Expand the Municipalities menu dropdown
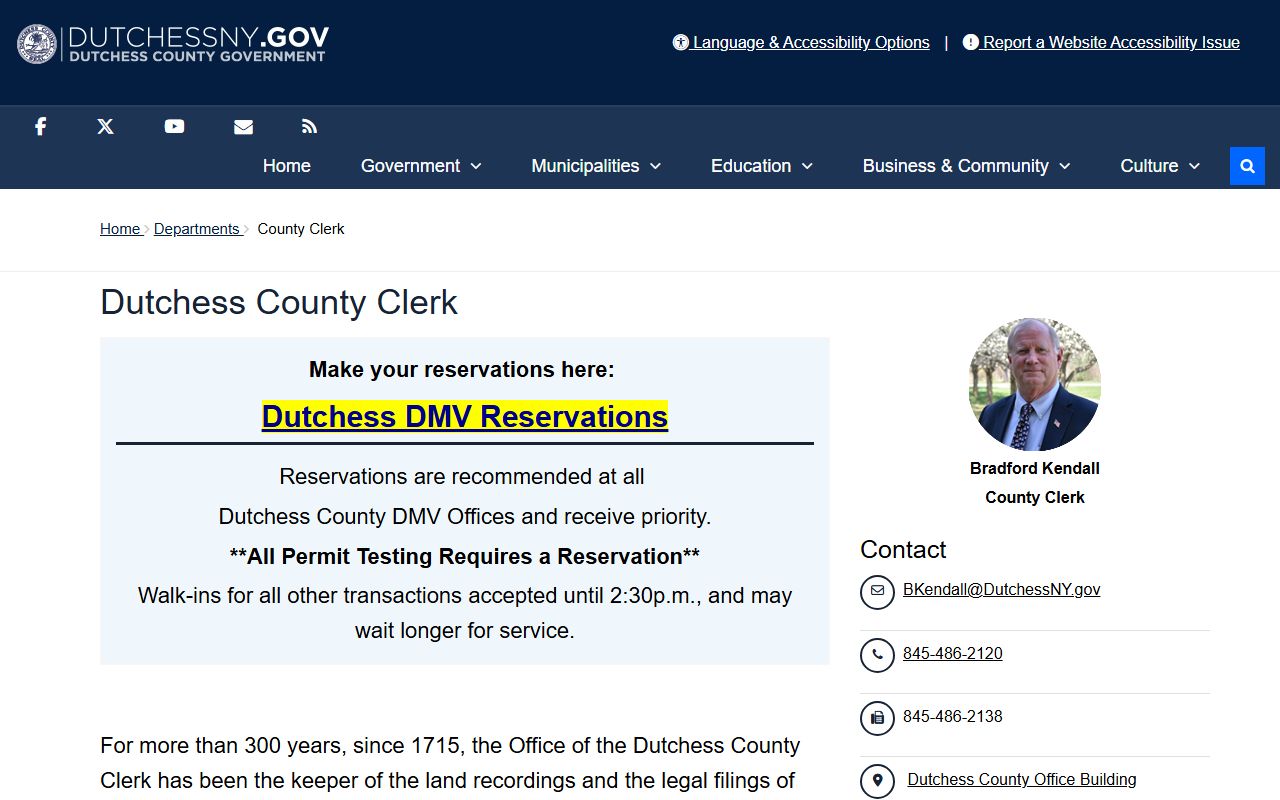1280x800 pixels. pos(596,166)
